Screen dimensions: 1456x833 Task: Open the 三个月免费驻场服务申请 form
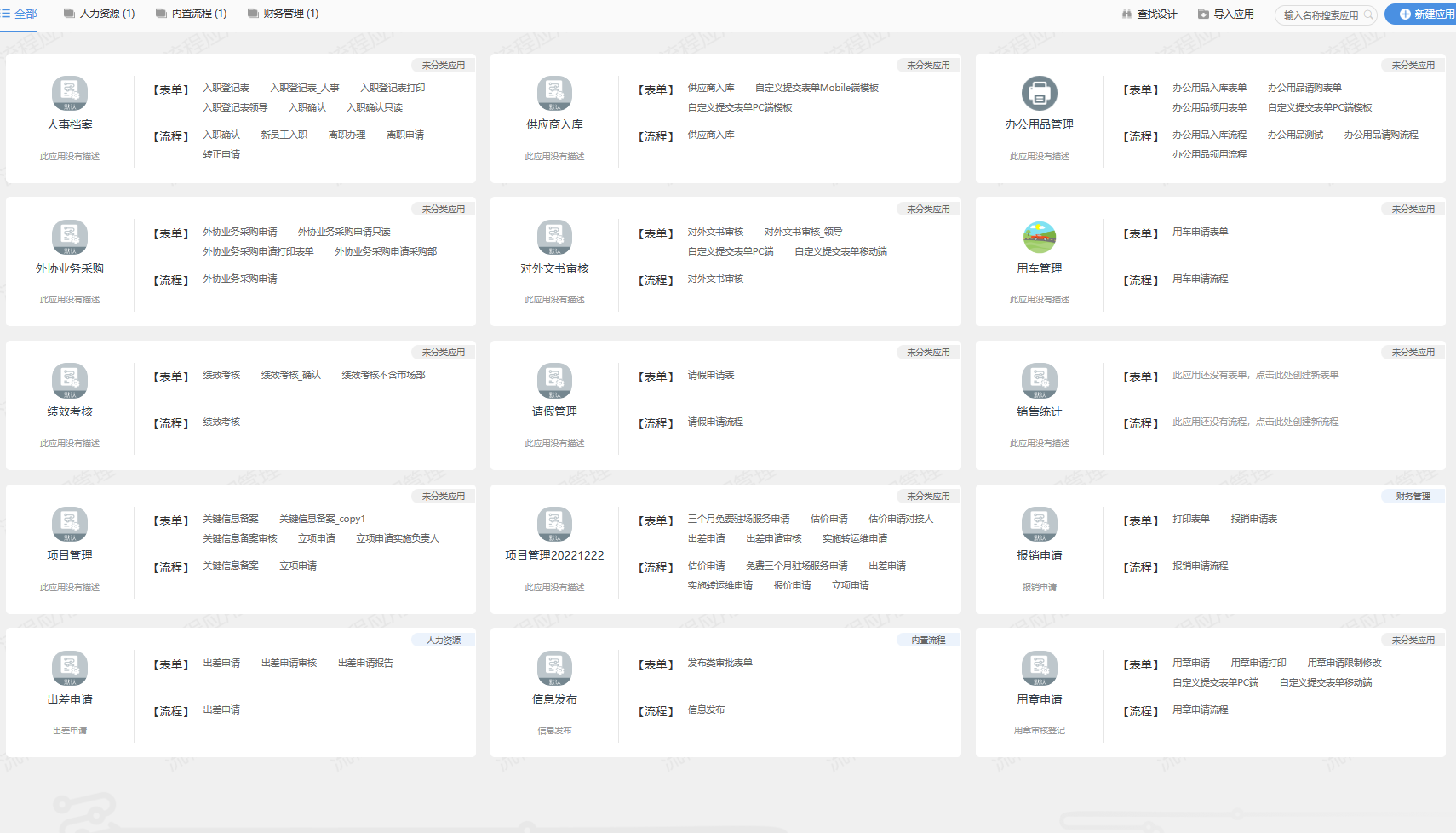coord(739,519)
